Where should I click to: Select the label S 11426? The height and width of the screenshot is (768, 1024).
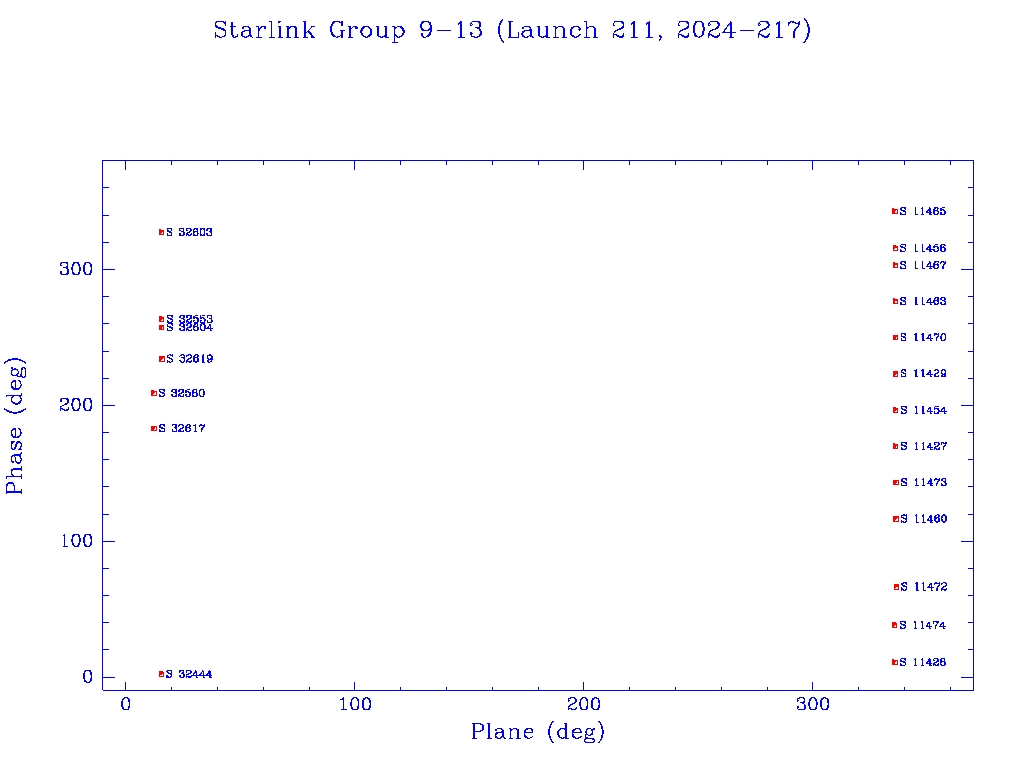point(922,662)
